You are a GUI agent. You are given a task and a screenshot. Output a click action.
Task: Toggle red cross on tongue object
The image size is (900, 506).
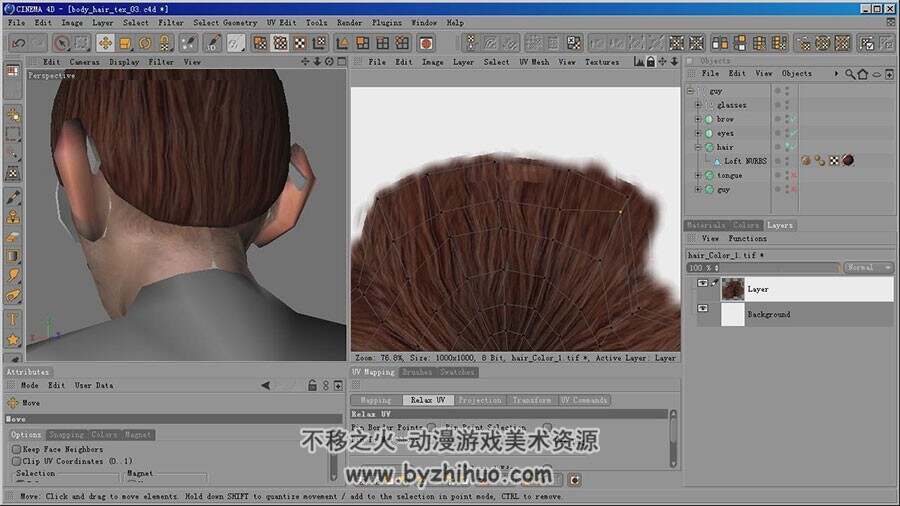tap(794, 176)
